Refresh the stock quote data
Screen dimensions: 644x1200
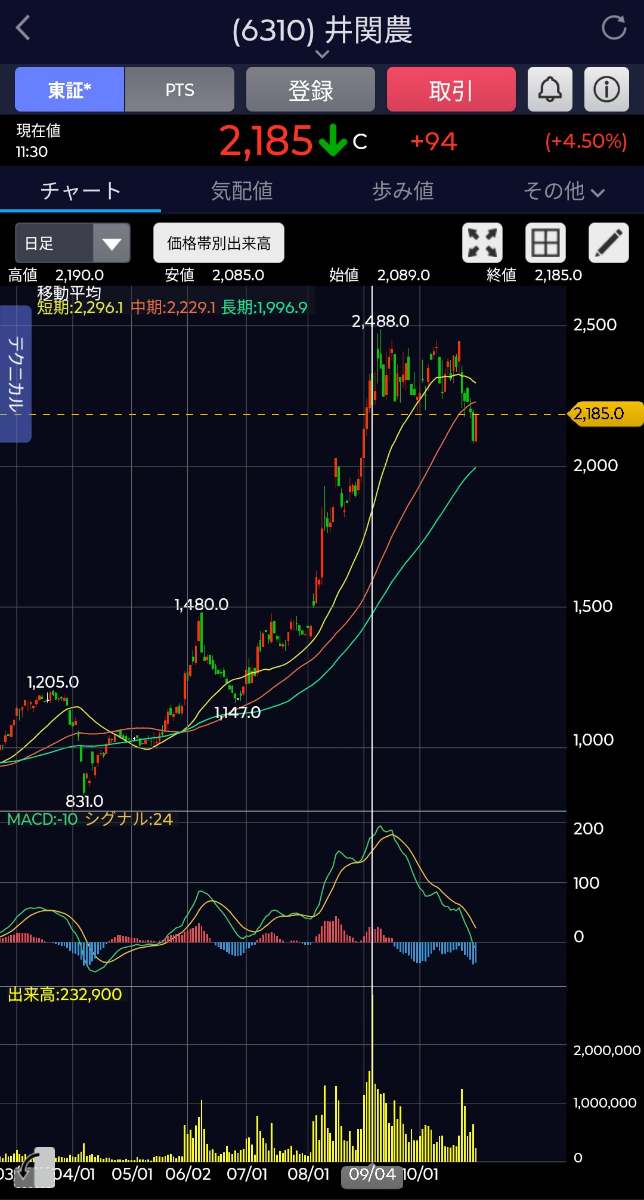click(x=613, y=28)
